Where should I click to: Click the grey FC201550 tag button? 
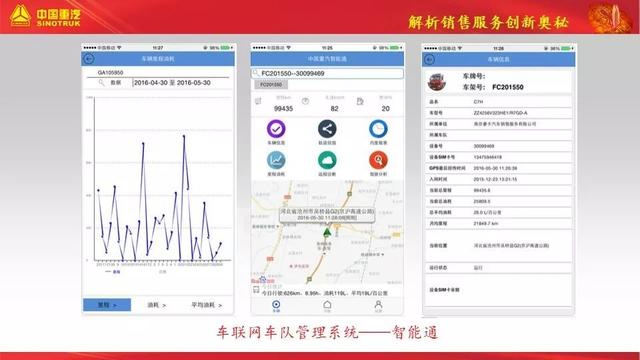(x=271, y=84)
